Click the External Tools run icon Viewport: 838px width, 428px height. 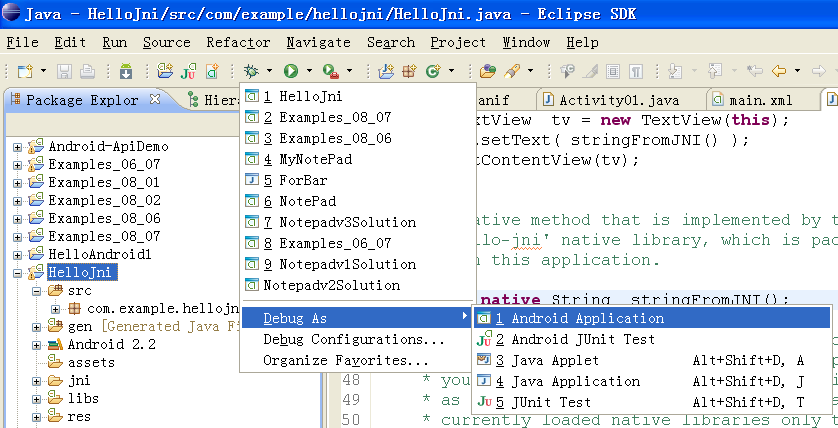tap(331, 71)
